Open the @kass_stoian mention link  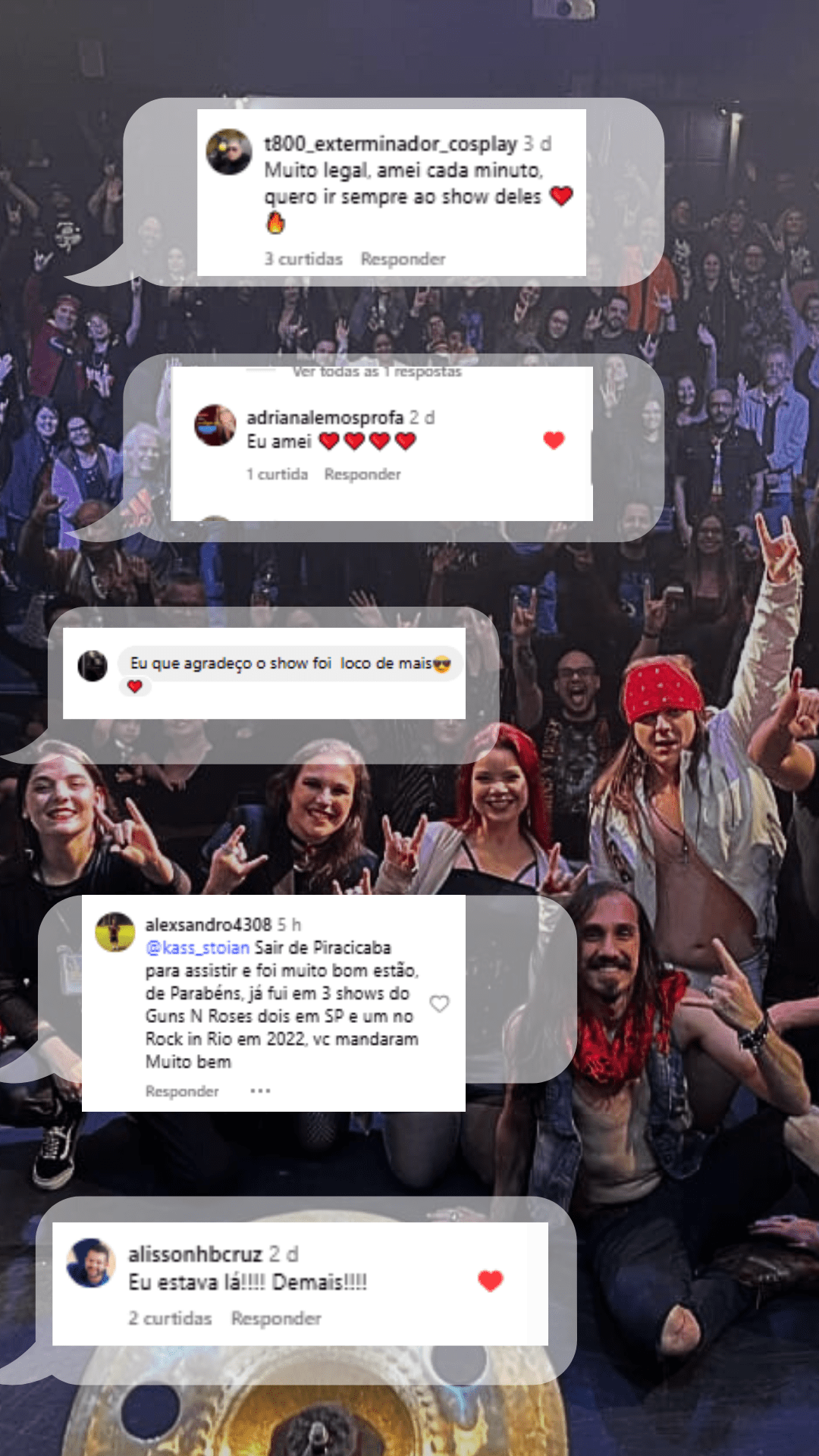[x=197, y=948]
